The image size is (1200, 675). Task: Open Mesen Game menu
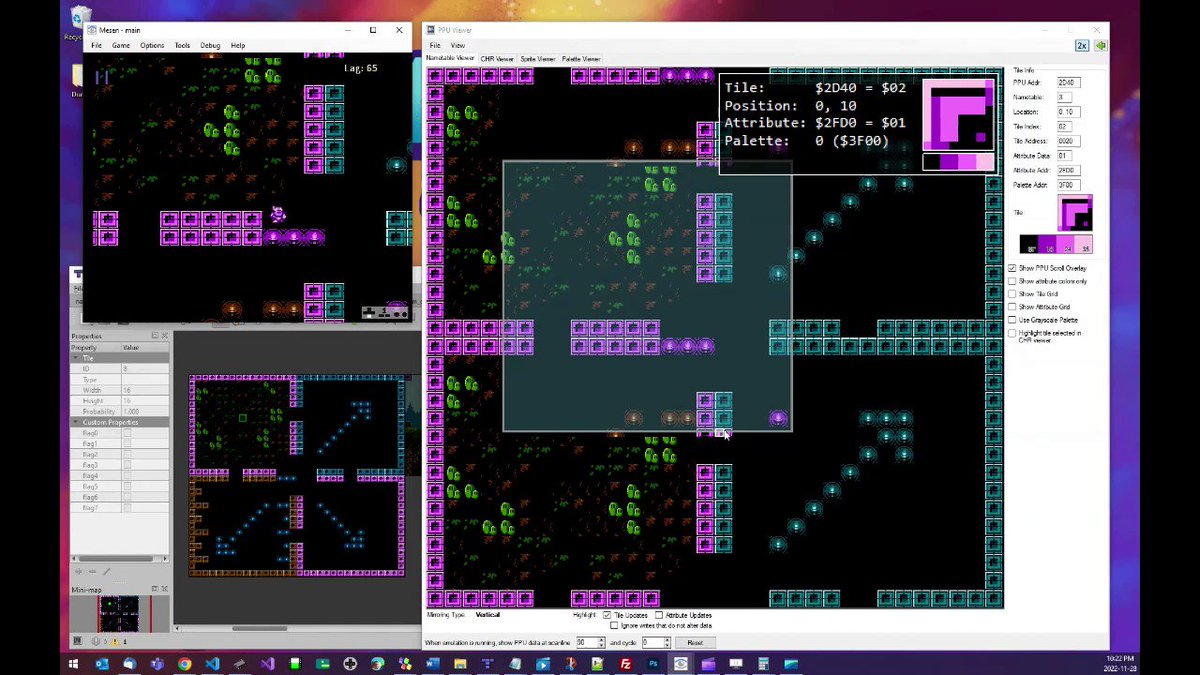coord(121,46)
